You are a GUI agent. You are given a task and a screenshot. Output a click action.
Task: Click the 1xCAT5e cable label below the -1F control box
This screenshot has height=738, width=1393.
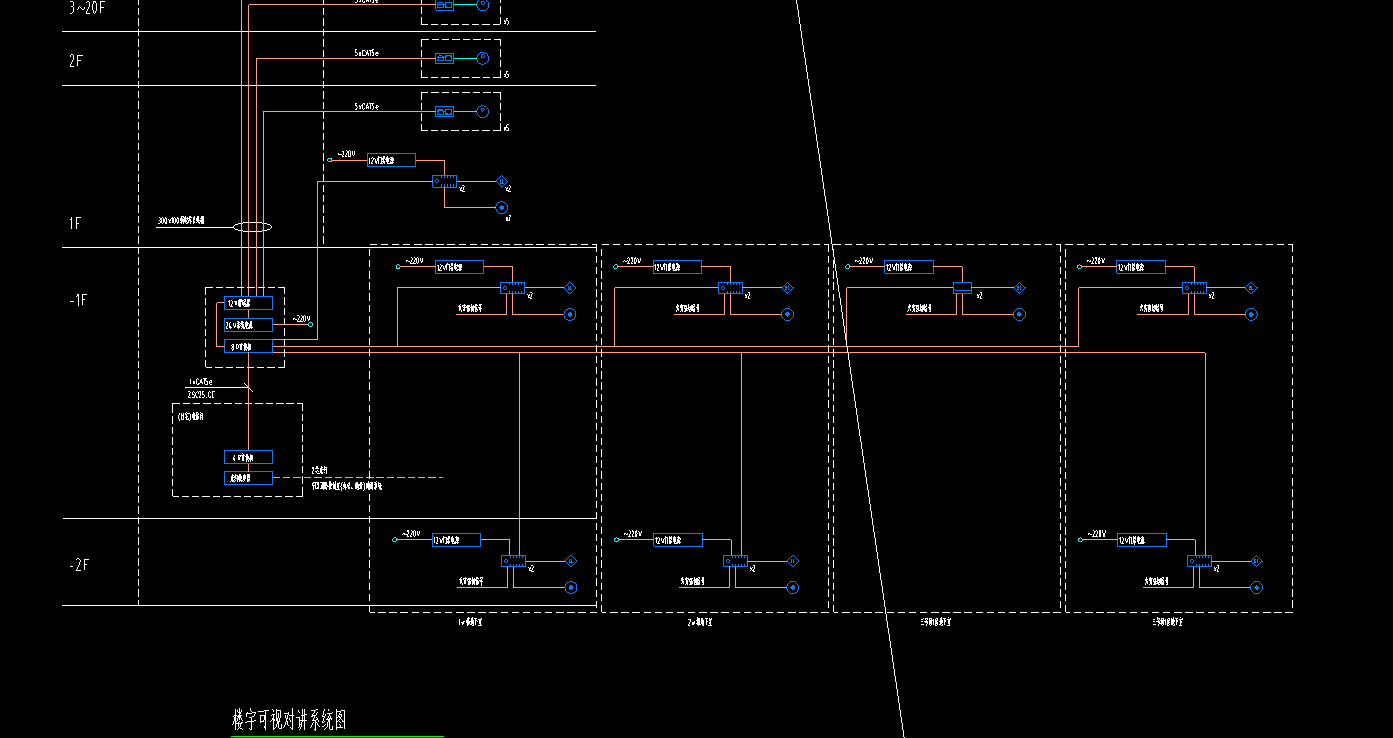point(200,382)
